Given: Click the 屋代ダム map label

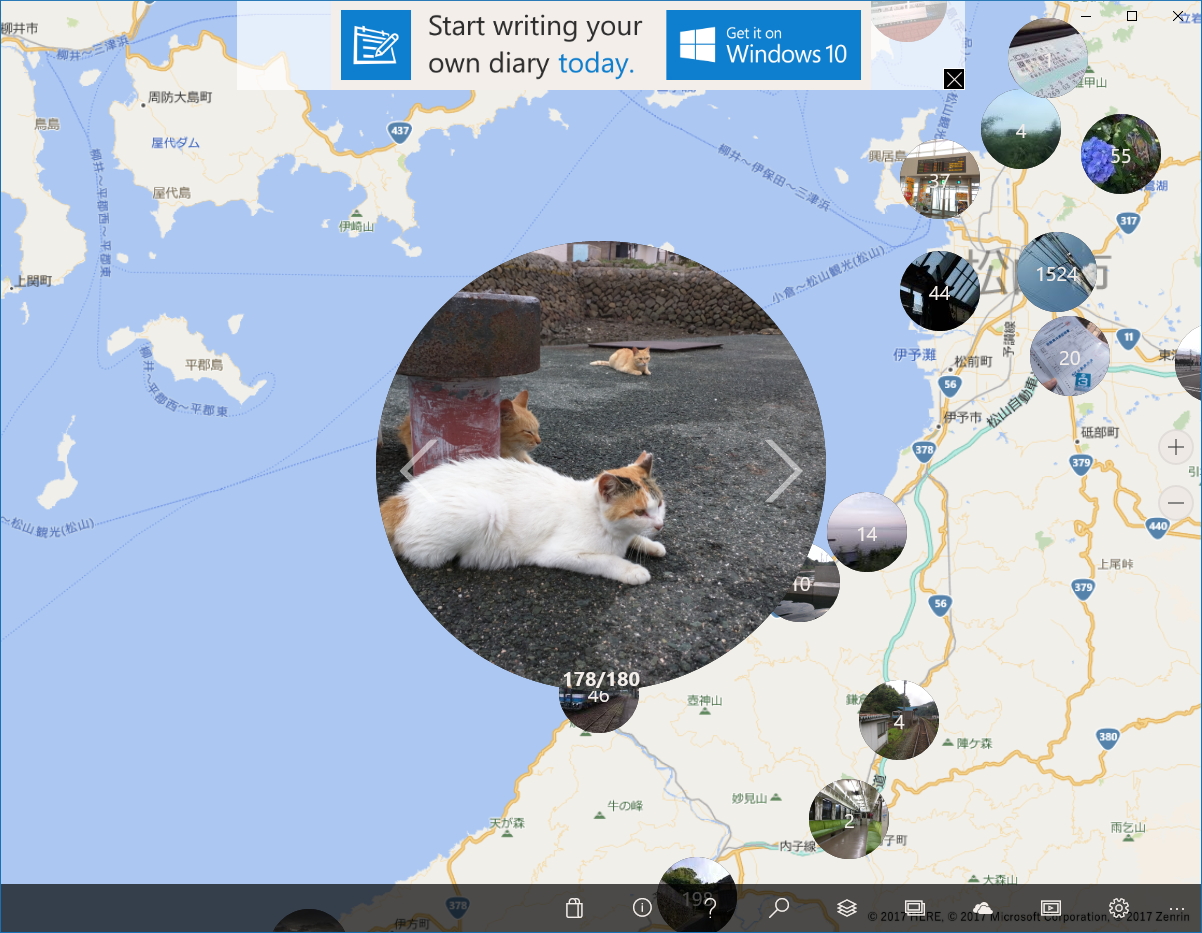Looking at the screenshot, I should (x=175, y=143).
